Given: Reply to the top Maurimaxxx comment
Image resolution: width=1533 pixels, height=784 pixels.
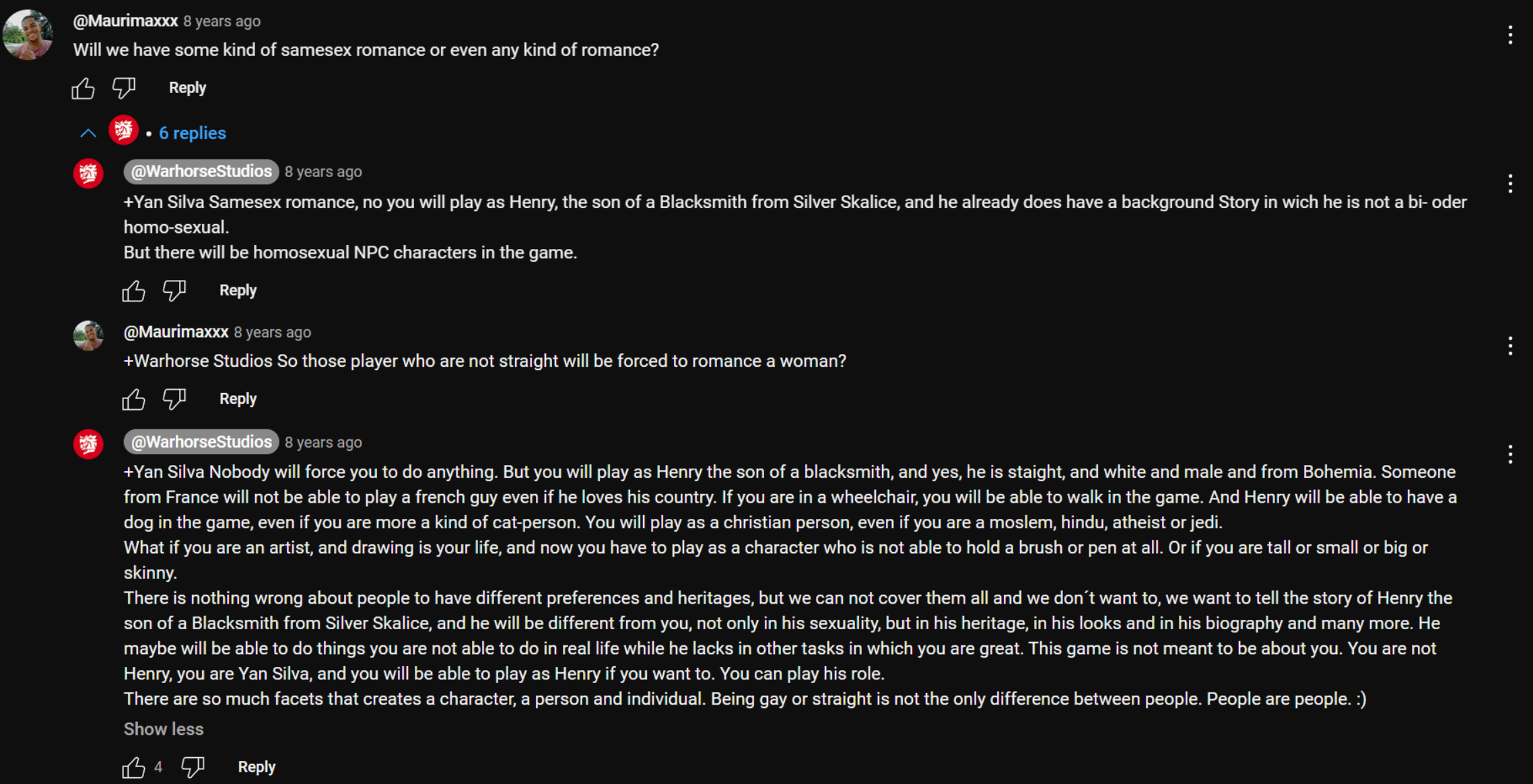Looking at the screenshot, I should 187,88.
